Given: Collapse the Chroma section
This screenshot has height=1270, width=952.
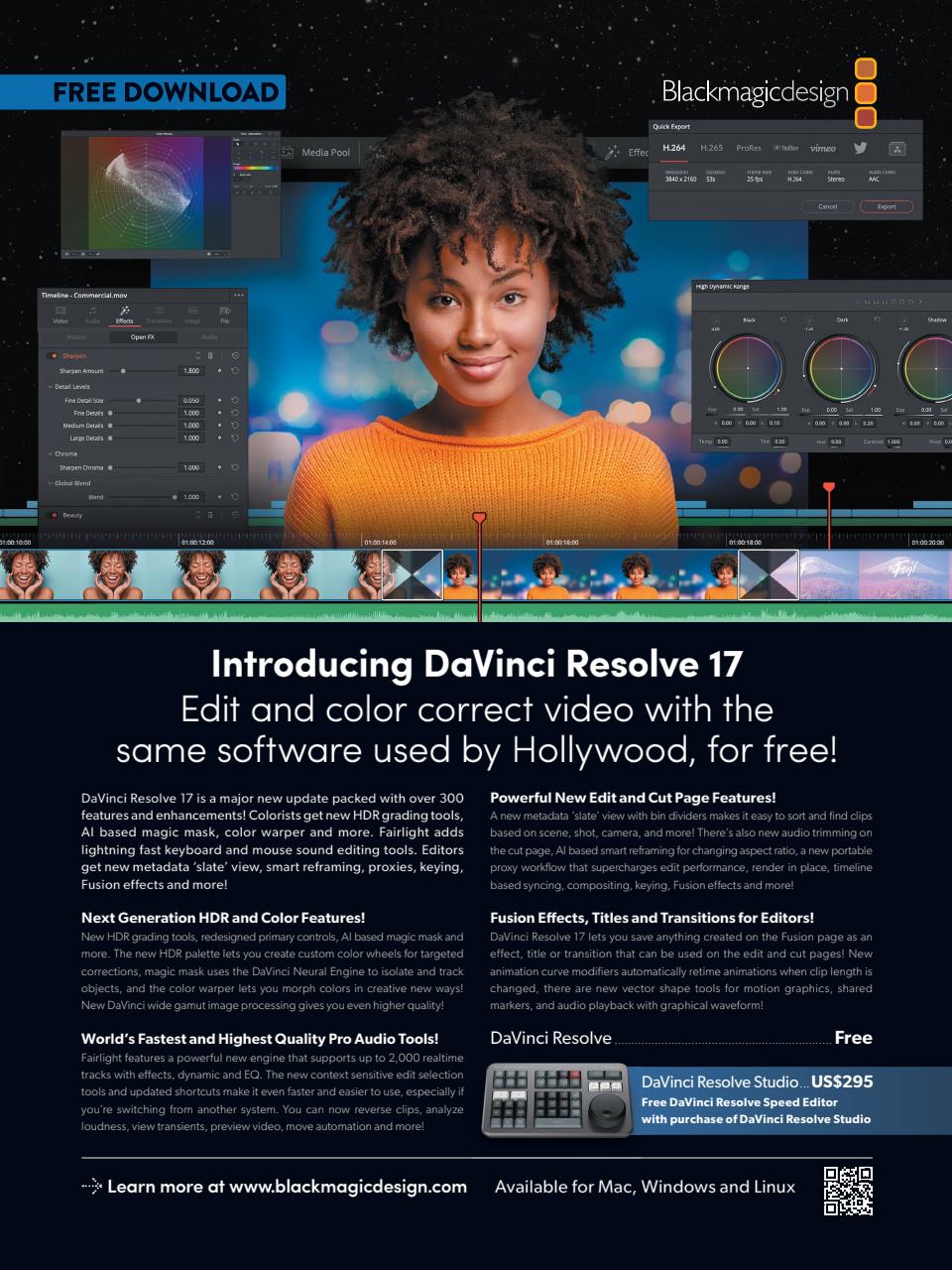Looking at the screenshot, I should point(51,453).
